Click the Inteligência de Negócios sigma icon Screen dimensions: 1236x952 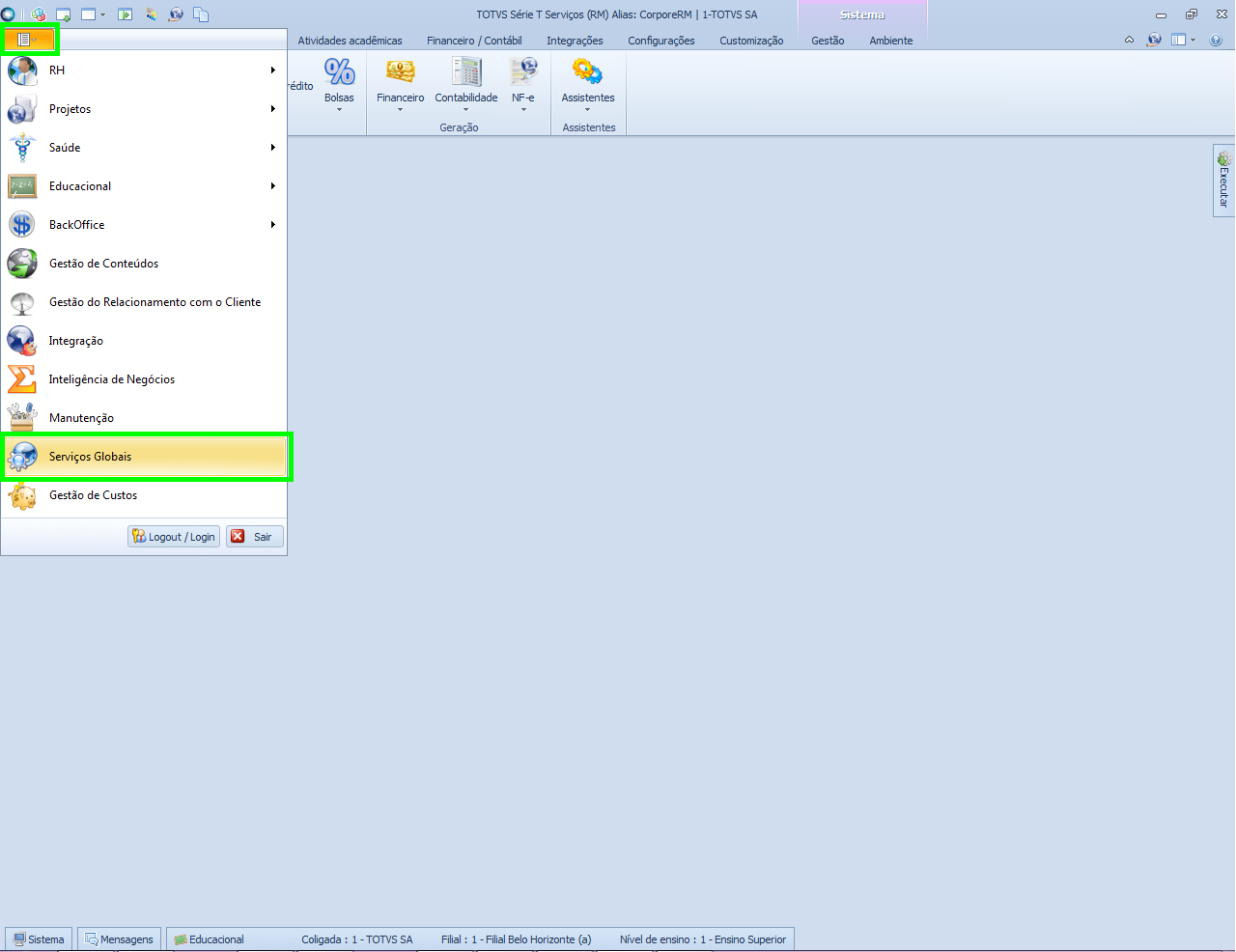click(22, 379)
